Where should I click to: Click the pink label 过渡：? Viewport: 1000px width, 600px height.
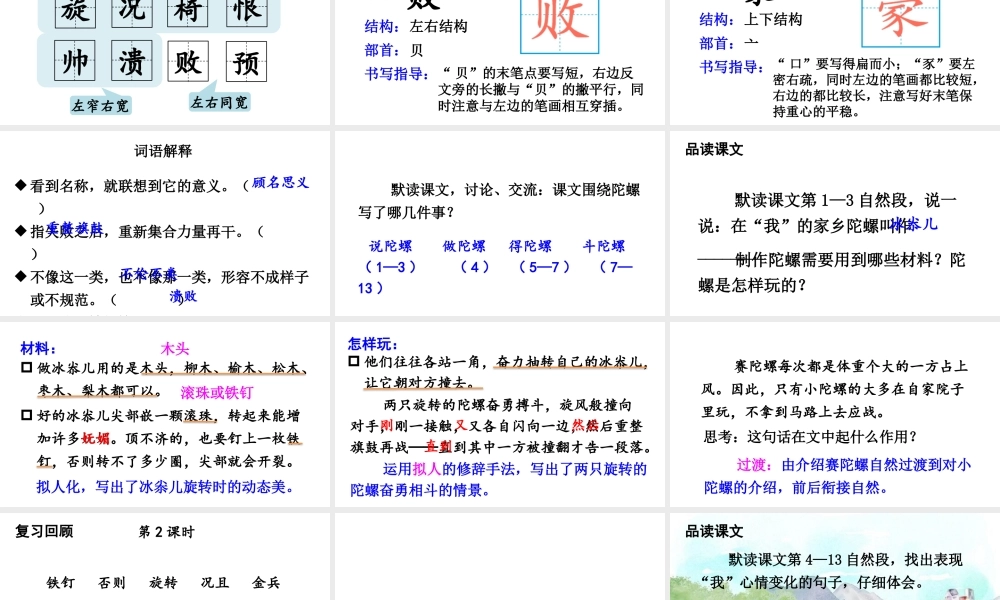754,465
